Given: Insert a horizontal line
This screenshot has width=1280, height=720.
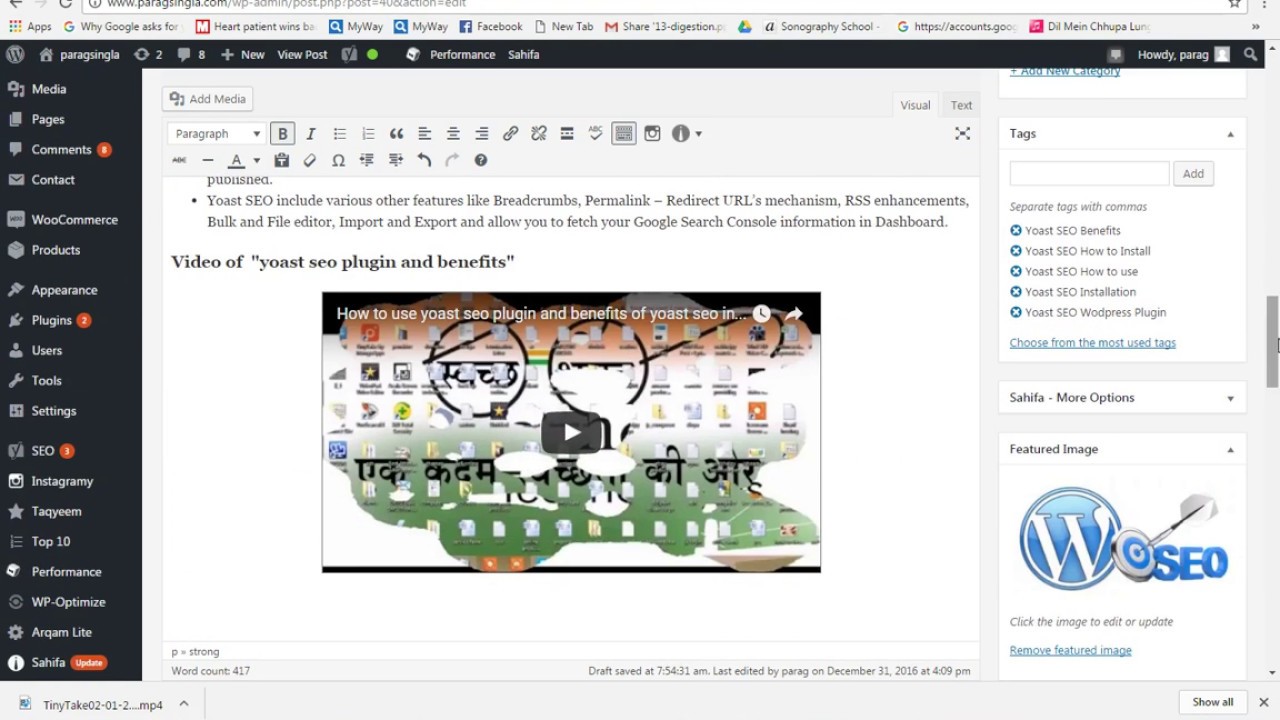Looking at the screenshot, I should [x=208, y=160].
